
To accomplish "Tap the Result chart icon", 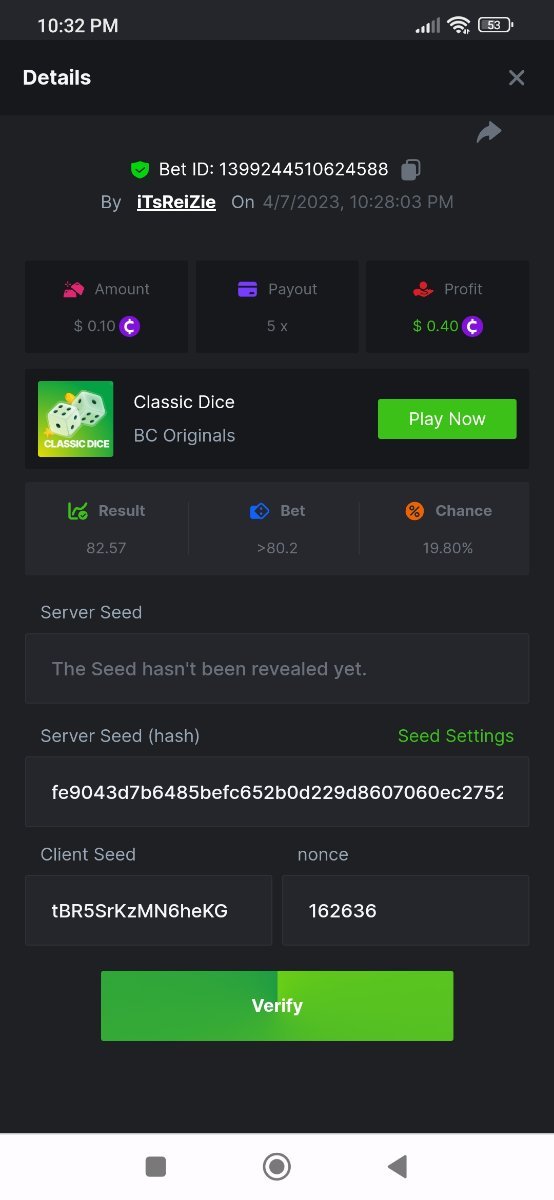I will click(78, 511).
